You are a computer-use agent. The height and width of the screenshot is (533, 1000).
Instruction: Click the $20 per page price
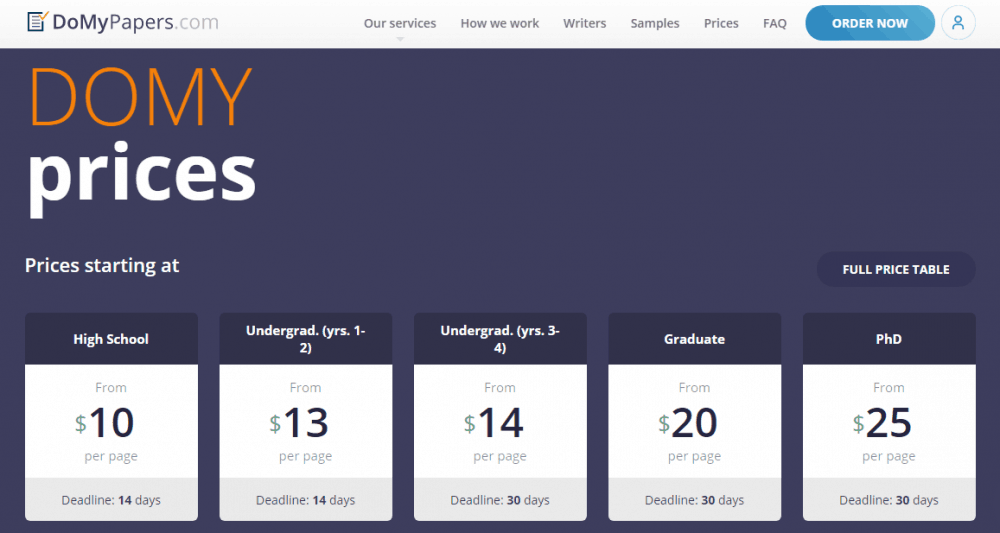[x=689, y=423]
